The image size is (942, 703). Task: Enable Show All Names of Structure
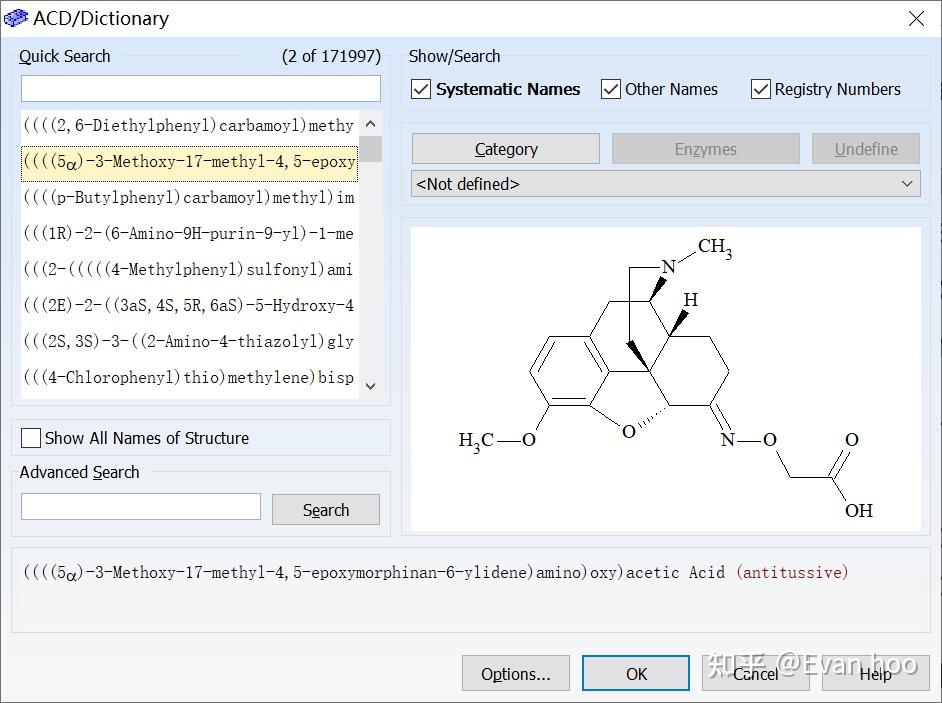pyautogui.click(x=30, y=437)
